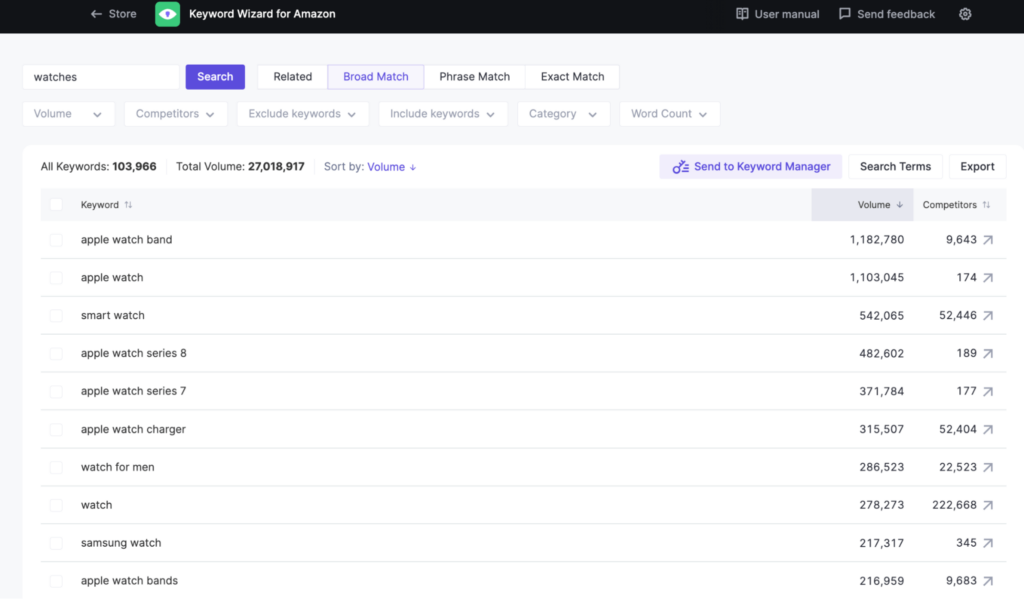Click the purple Search button
This screenshot has height=599, width=1024.
point(215,76)
